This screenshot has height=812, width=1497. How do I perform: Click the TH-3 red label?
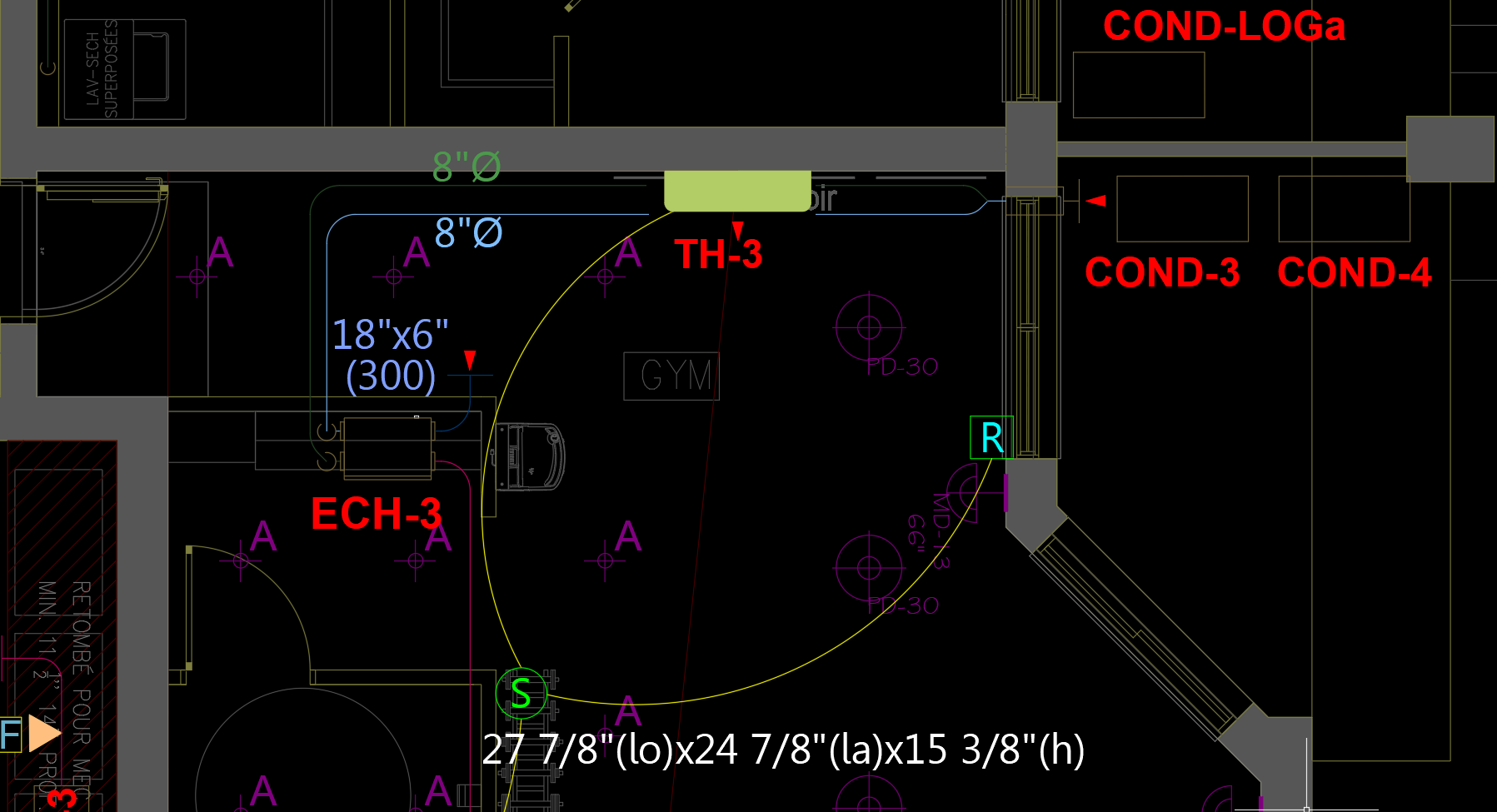(x=718, y=255)
